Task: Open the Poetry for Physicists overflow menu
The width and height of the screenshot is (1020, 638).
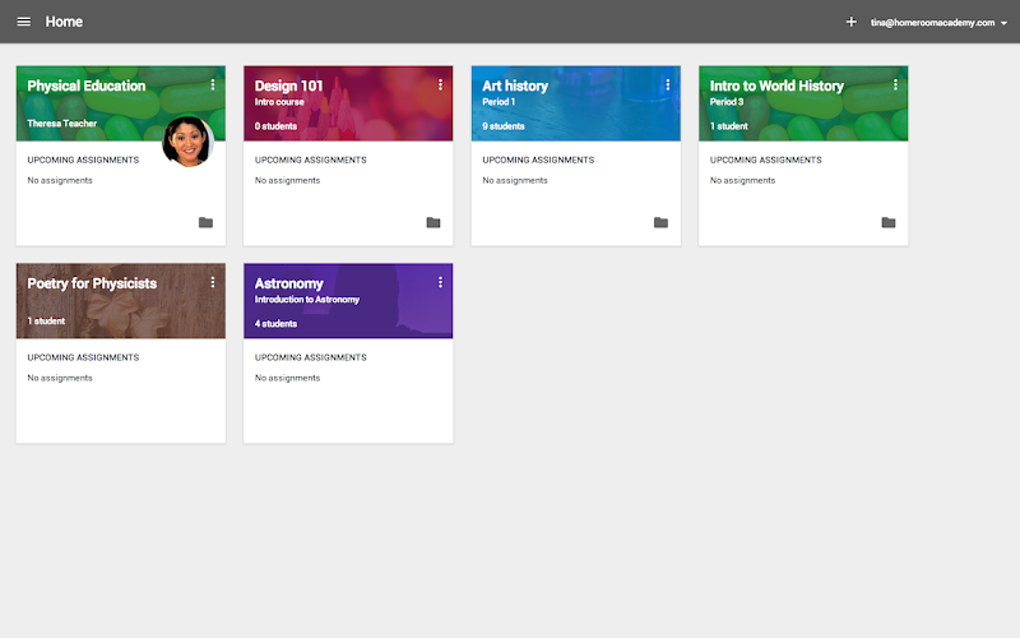Action: [x=213, y=282]
